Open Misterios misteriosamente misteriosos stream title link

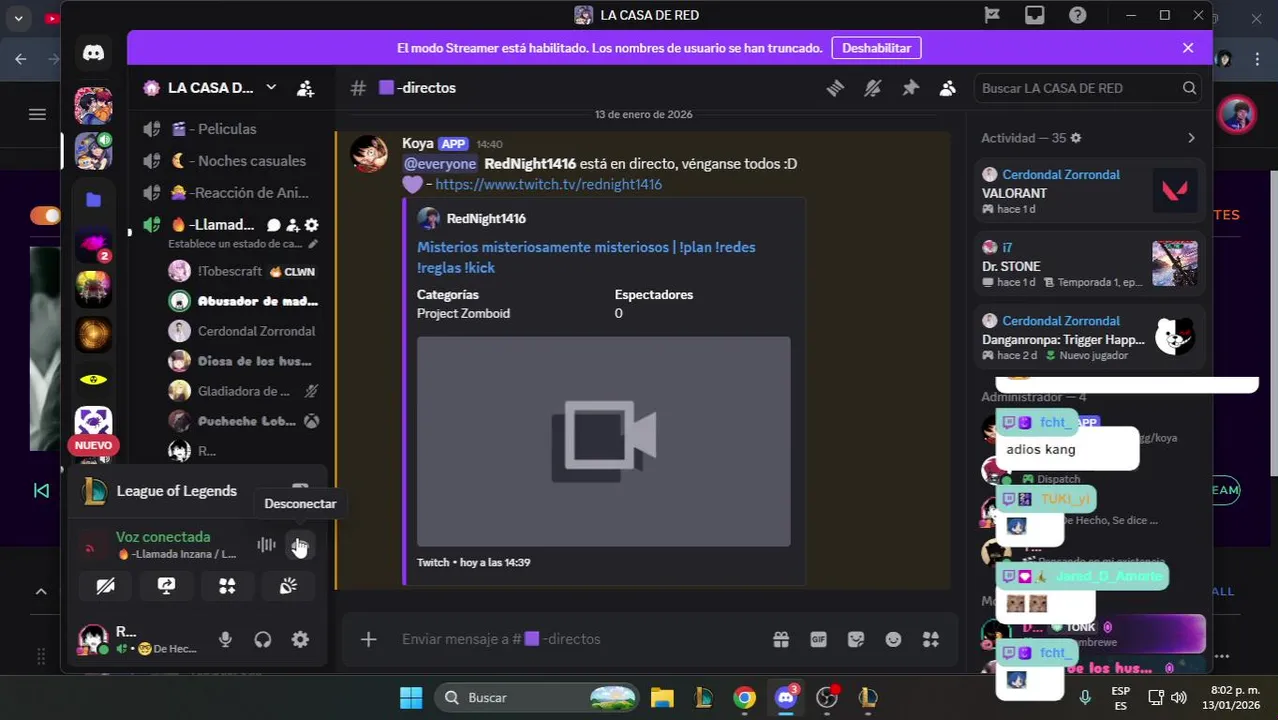tap(586, 257)
